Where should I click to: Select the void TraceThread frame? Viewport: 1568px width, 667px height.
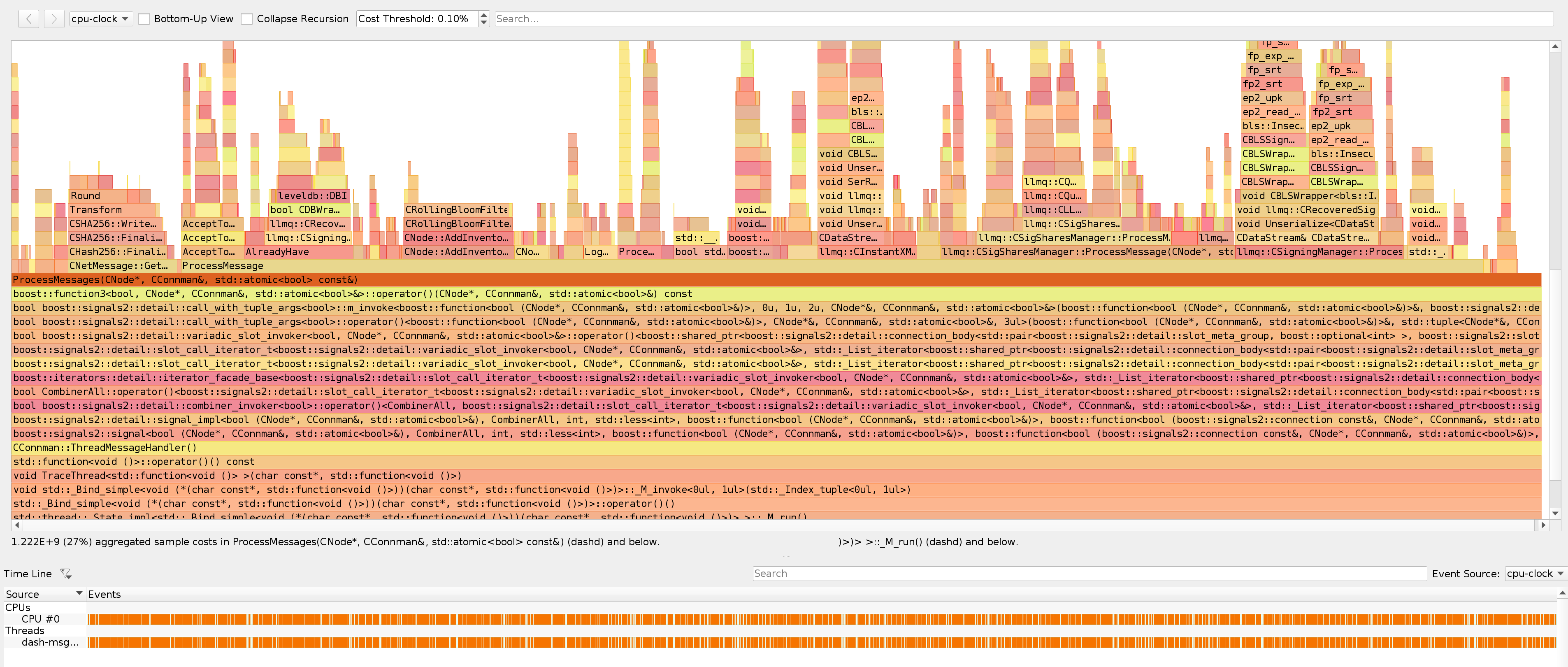(776, 476)
